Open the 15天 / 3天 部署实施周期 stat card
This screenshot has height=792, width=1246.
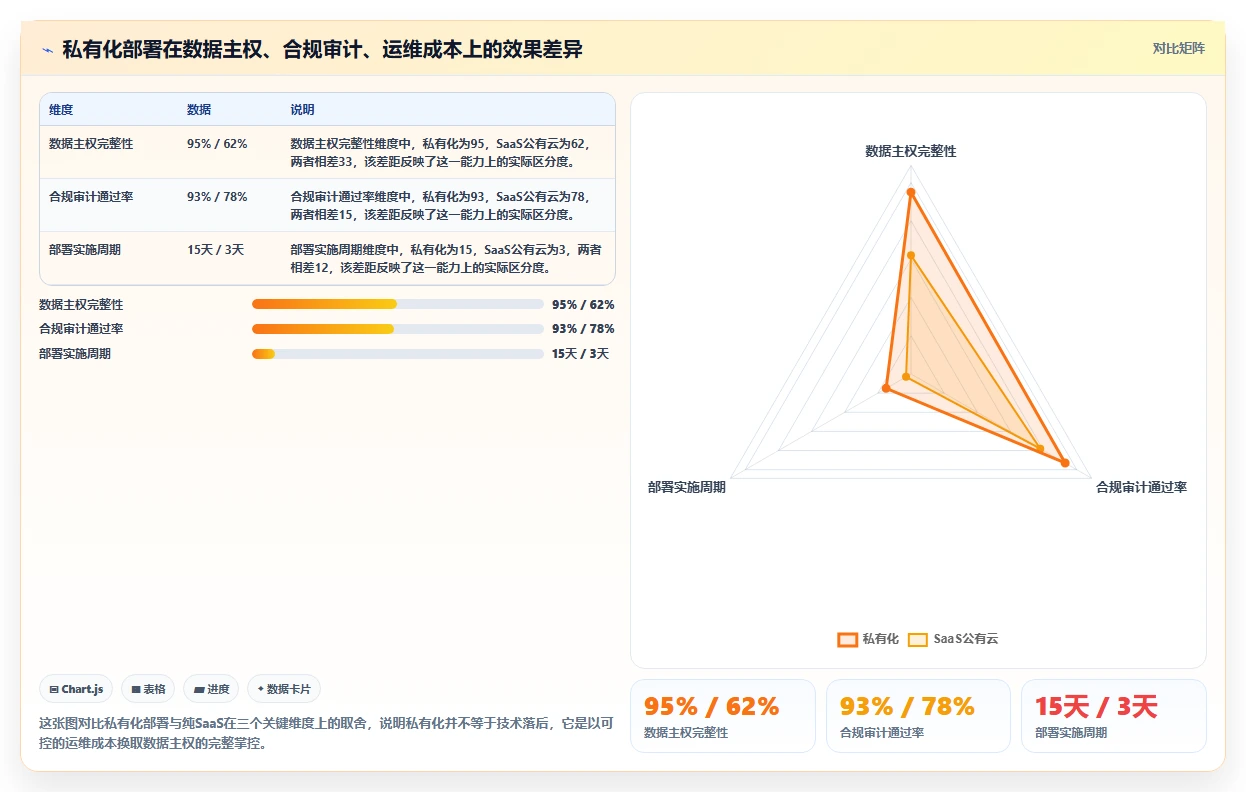click(x=1114, y=716)
